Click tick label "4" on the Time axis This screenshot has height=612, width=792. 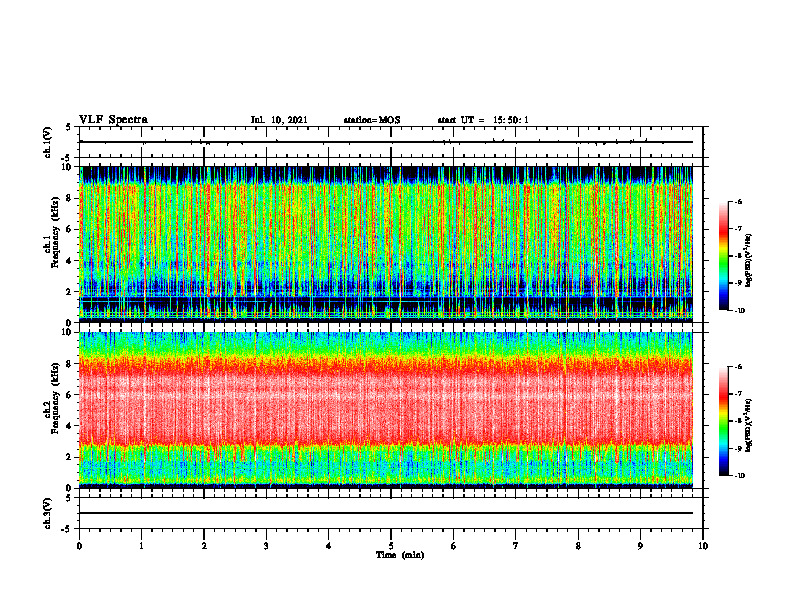point(328,546)
